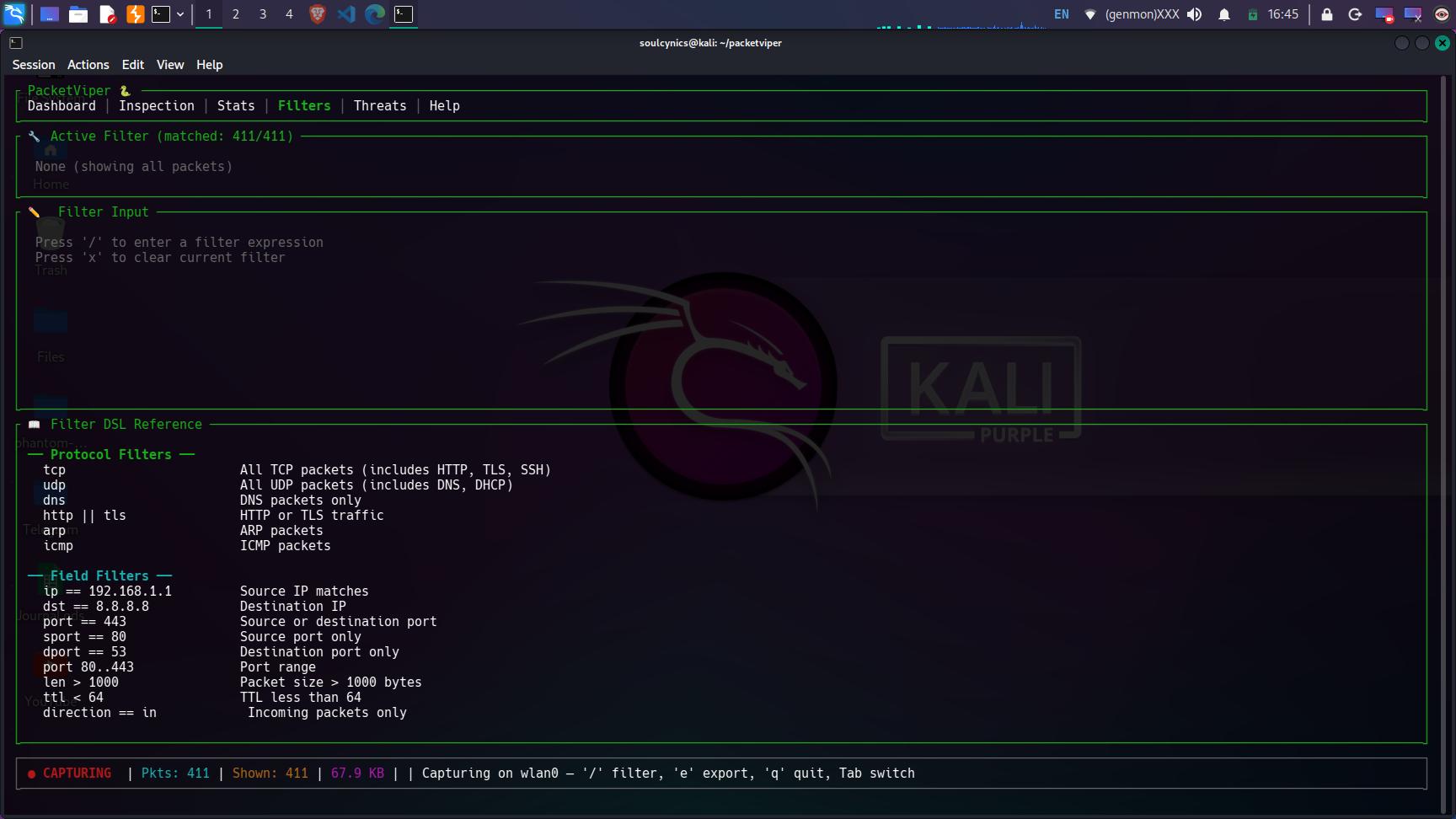The image size is (1456, 819).
Task: Launch Visual Studio Code from the panel
Action: pyautogui.click(x=346, y=14)
